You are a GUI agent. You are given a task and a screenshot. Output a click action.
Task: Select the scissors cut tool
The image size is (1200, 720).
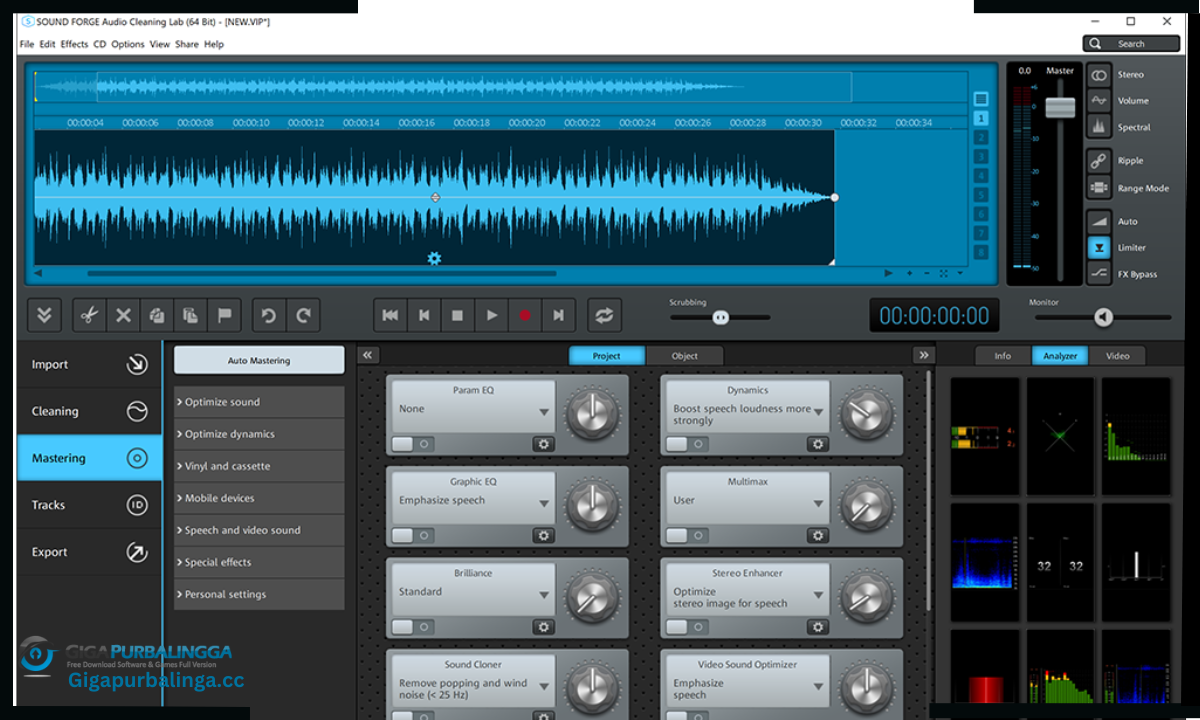point(88,315)
